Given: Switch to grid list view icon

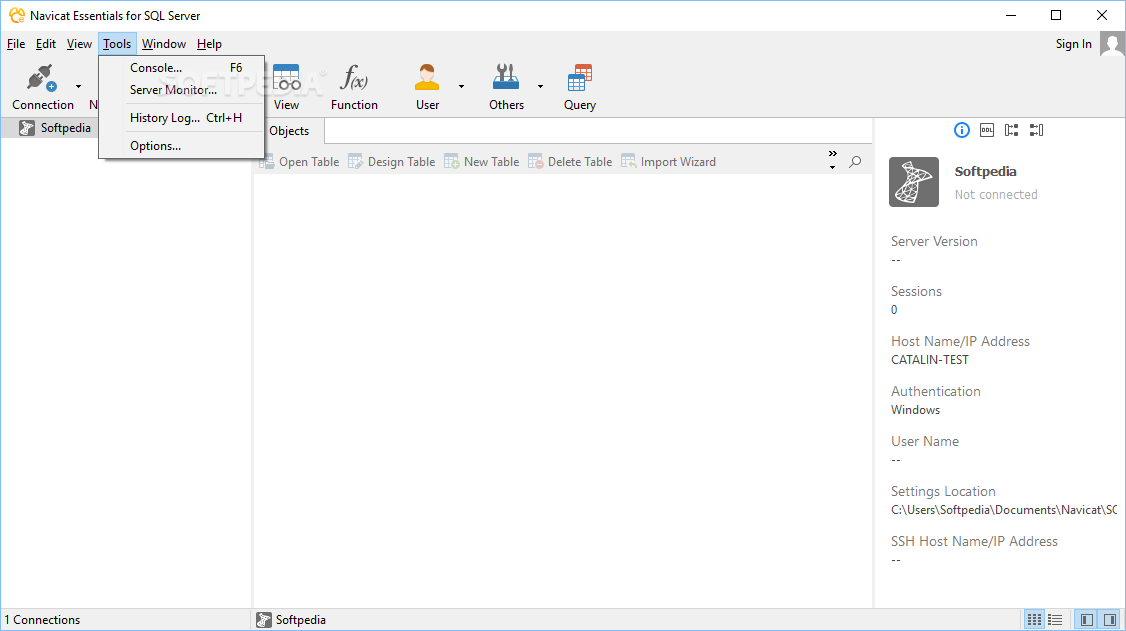Looking at the screenshot, I should pos(1034,620).
